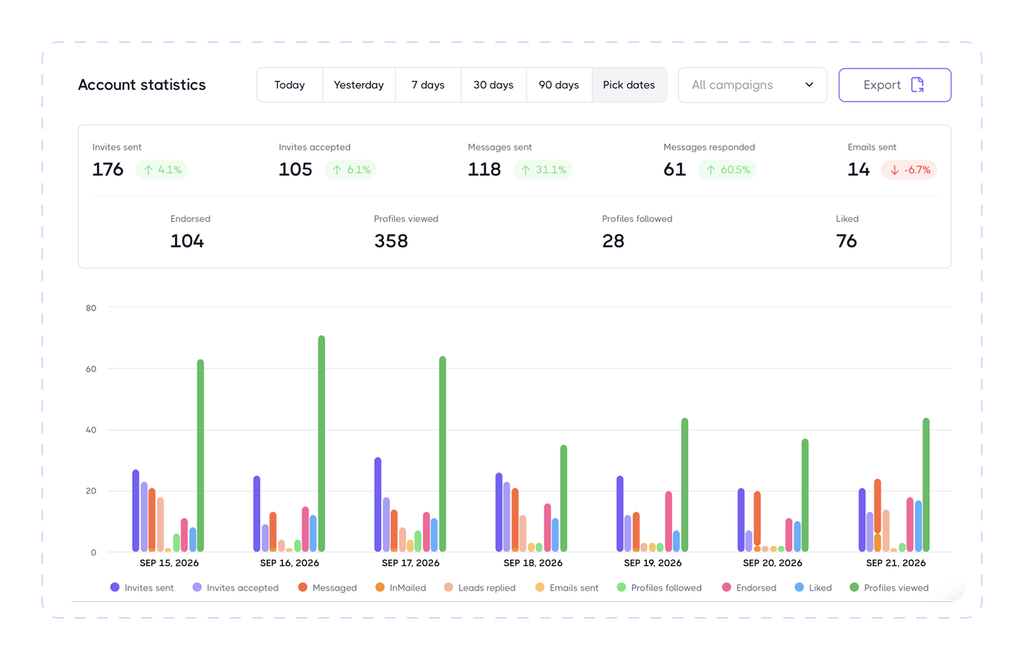Click the SEP 18, 2026 axis label
The width and height of the screenshot is (1024, 660).
point(533,563)
